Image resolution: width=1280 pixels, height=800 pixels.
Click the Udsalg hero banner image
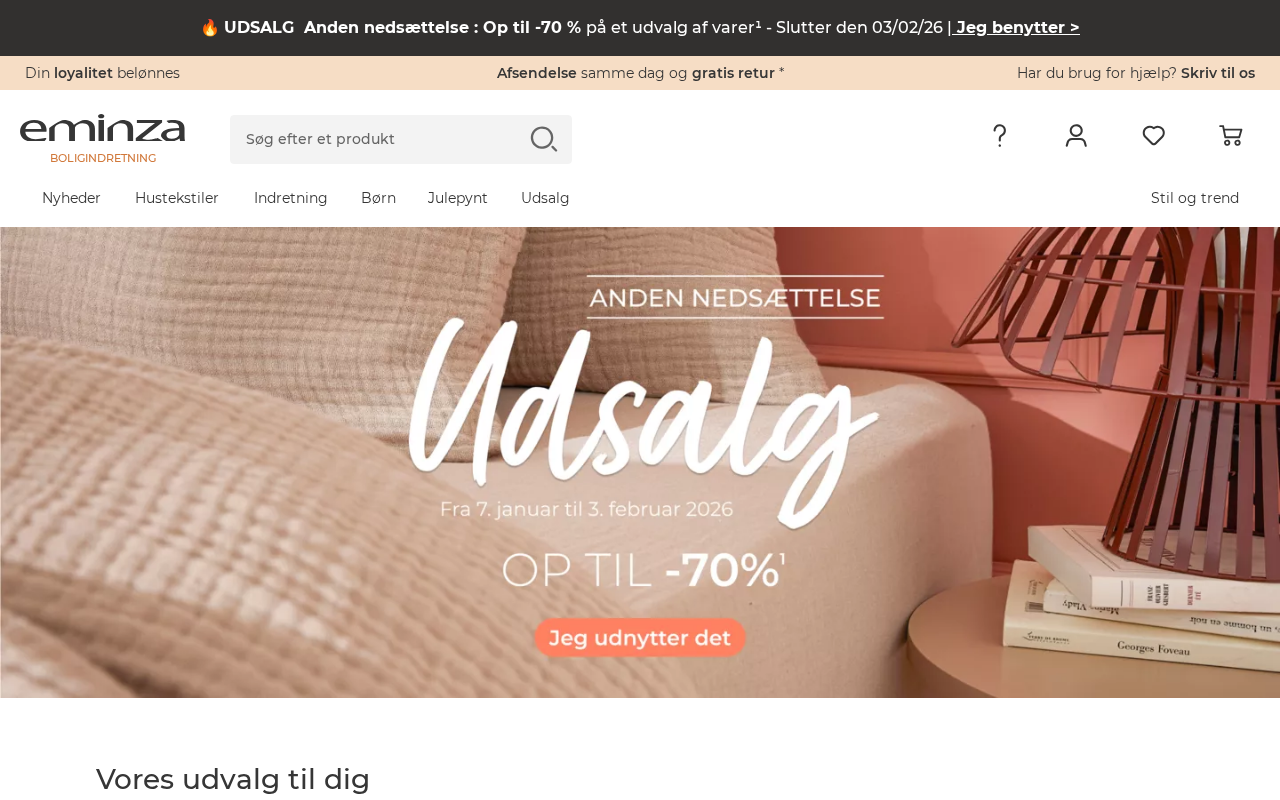coord(640,462)
